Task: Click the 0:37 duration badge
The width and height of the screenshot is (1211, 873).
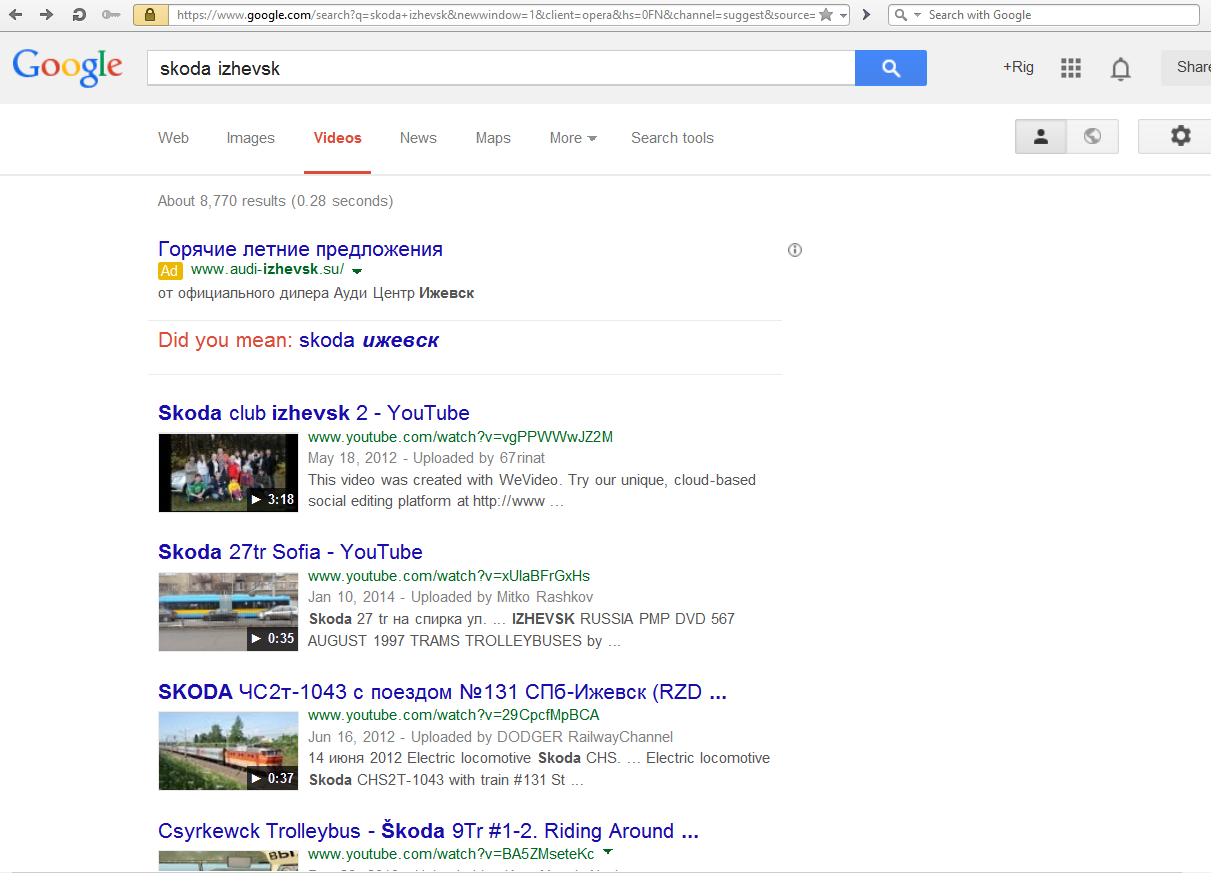Action: (272, 778)
